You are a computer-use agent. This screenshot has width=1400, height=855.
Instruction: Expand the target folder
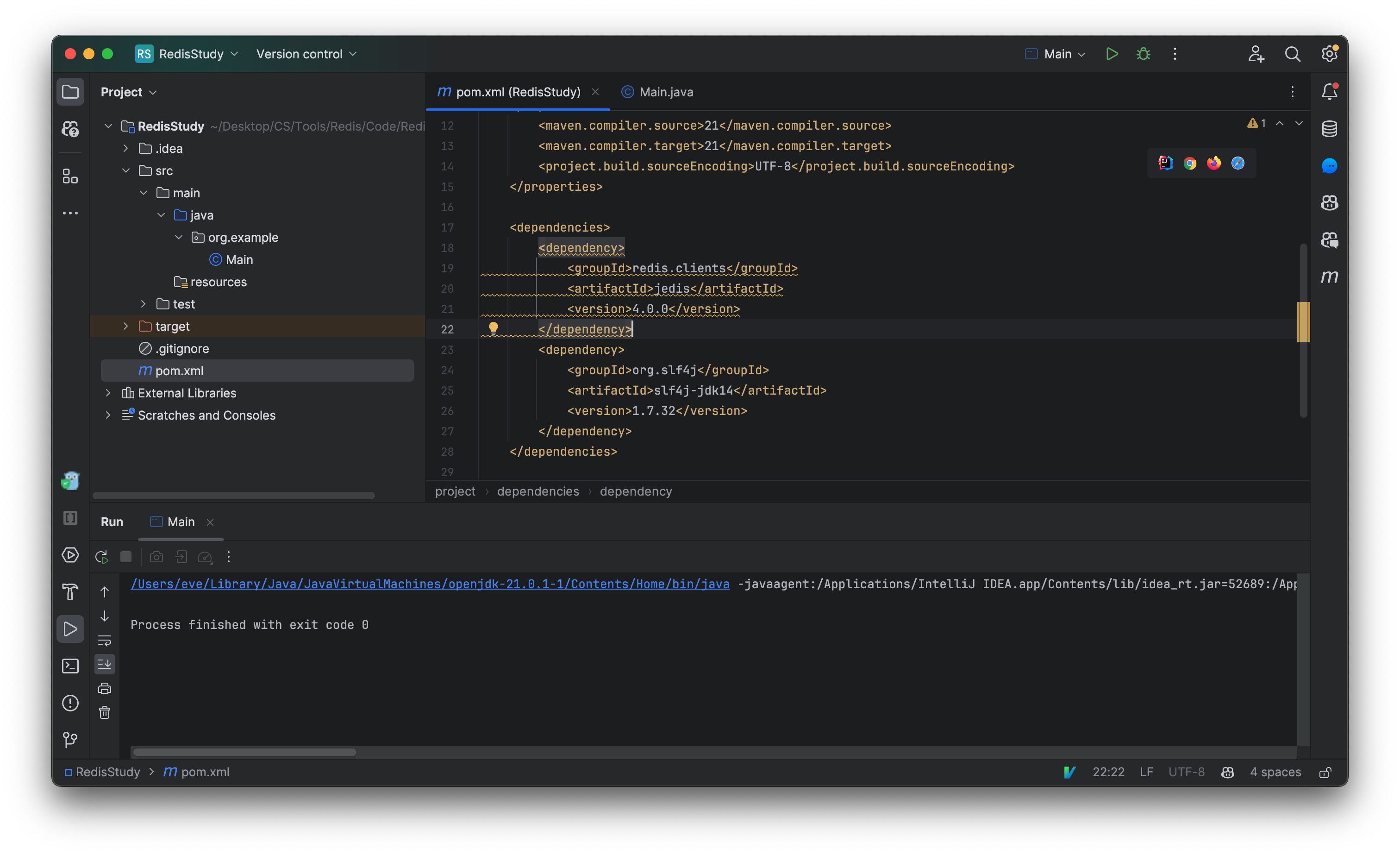pos(125,327)
